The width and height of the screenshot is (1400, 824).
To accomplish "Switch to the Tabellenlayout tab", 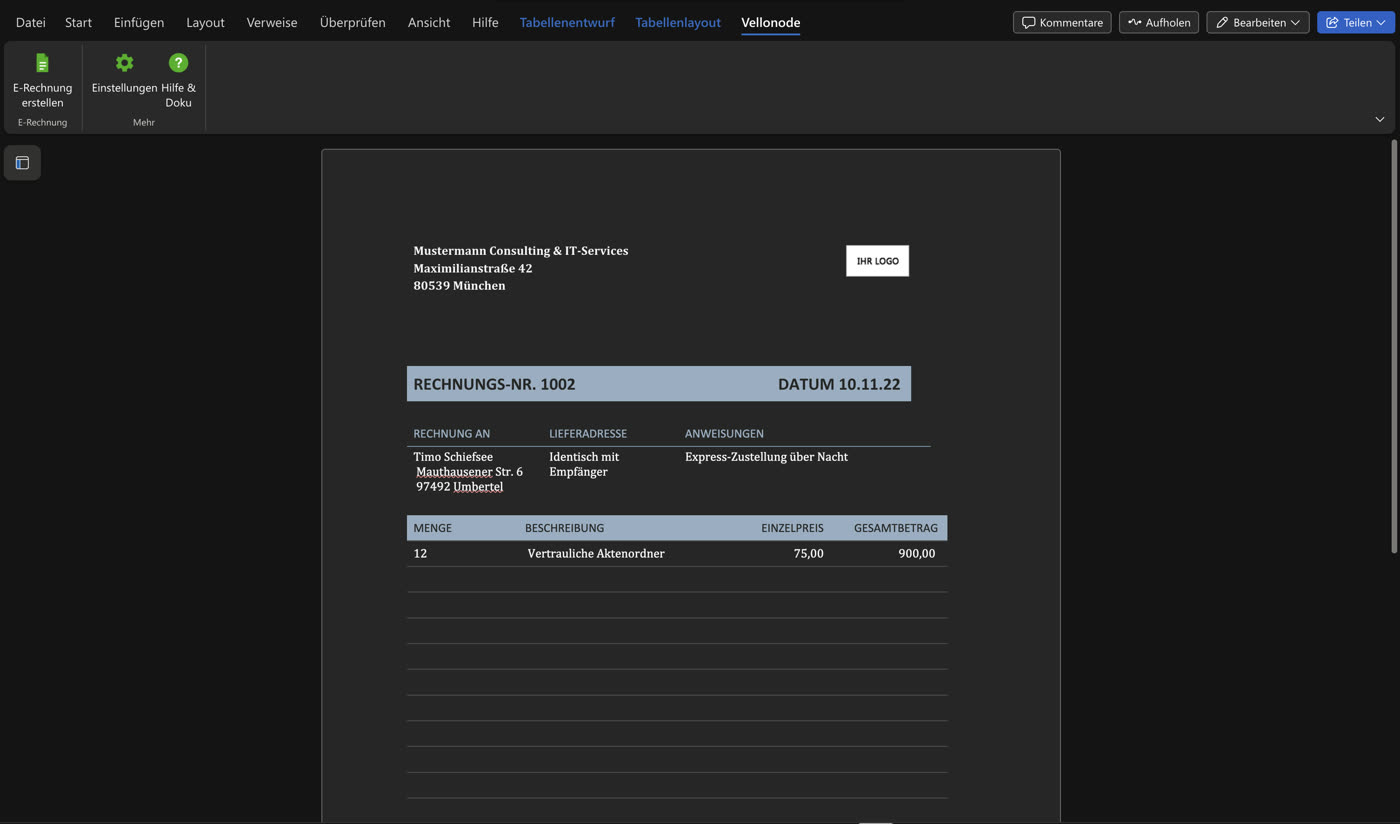I will (x=678, y=22).
